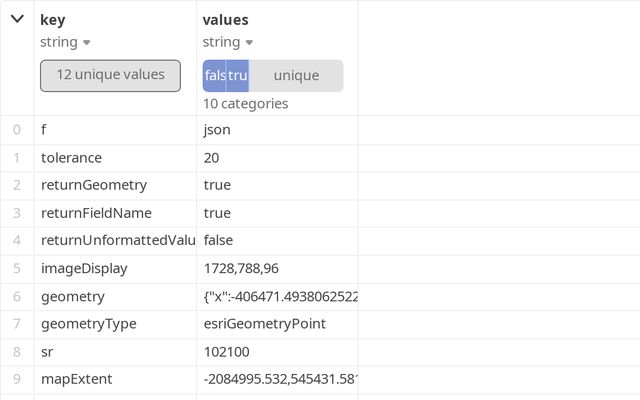Screen dimensions: 640x400
Task: Select the 'imageDisplay' key cell
Action: pyautogui.click(x=84, y=268)
